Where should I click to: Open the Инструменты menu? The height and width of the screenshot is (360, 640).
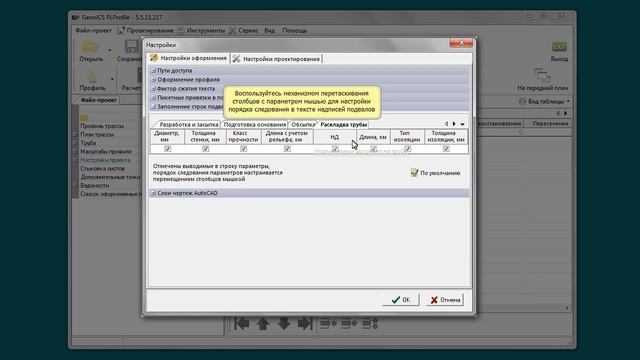(x=201, y=30)
